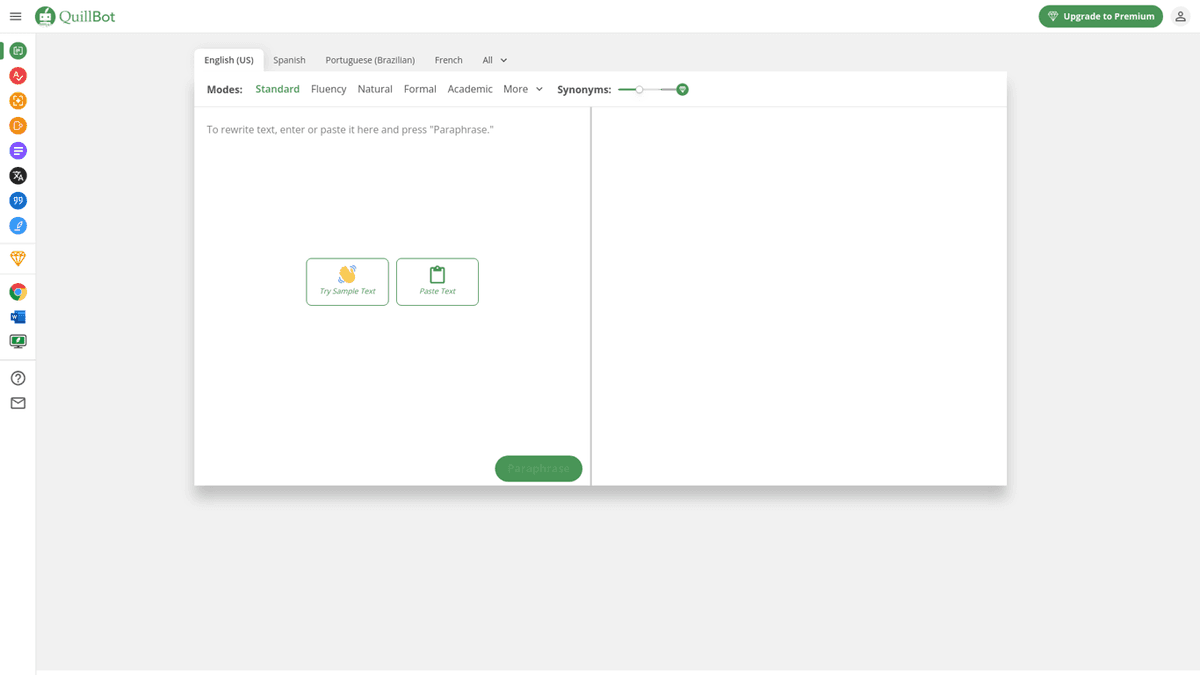Select the Fluency mode
The image size is (1200, 675).
[328, 89]
